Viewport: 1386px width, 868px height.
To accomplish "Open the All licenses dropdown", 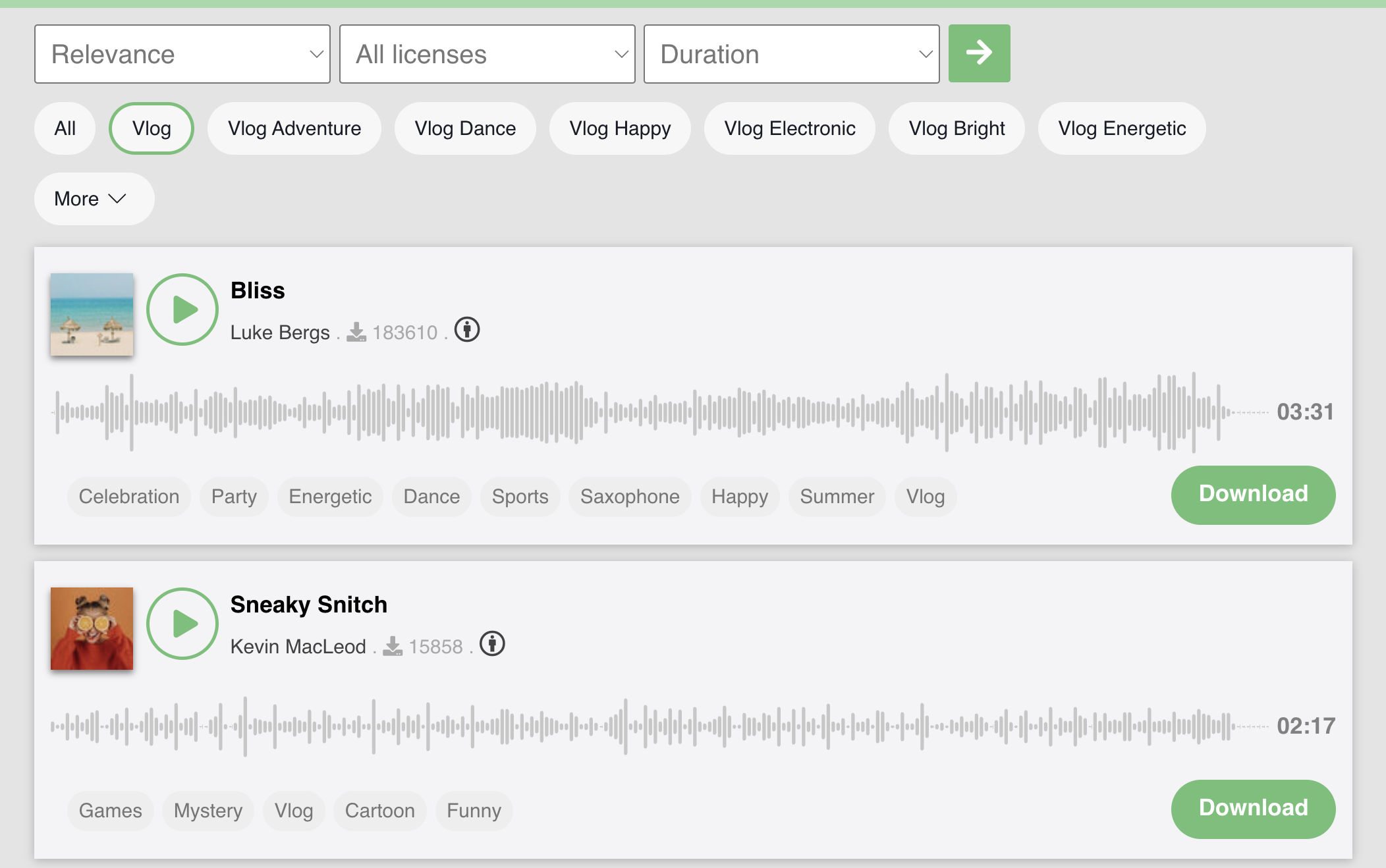I will click(487, 54).
